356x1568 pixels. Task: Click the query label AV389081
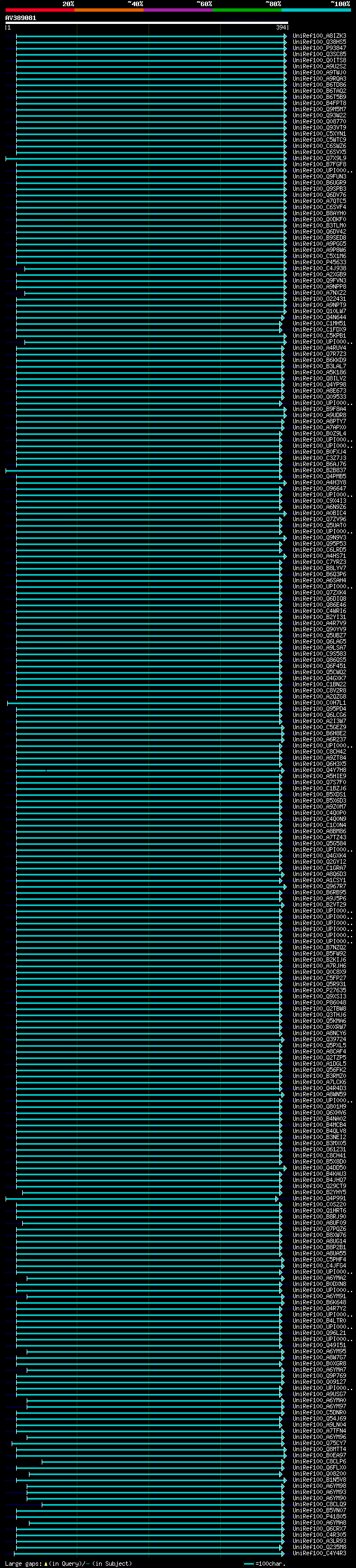pos(21,18)
